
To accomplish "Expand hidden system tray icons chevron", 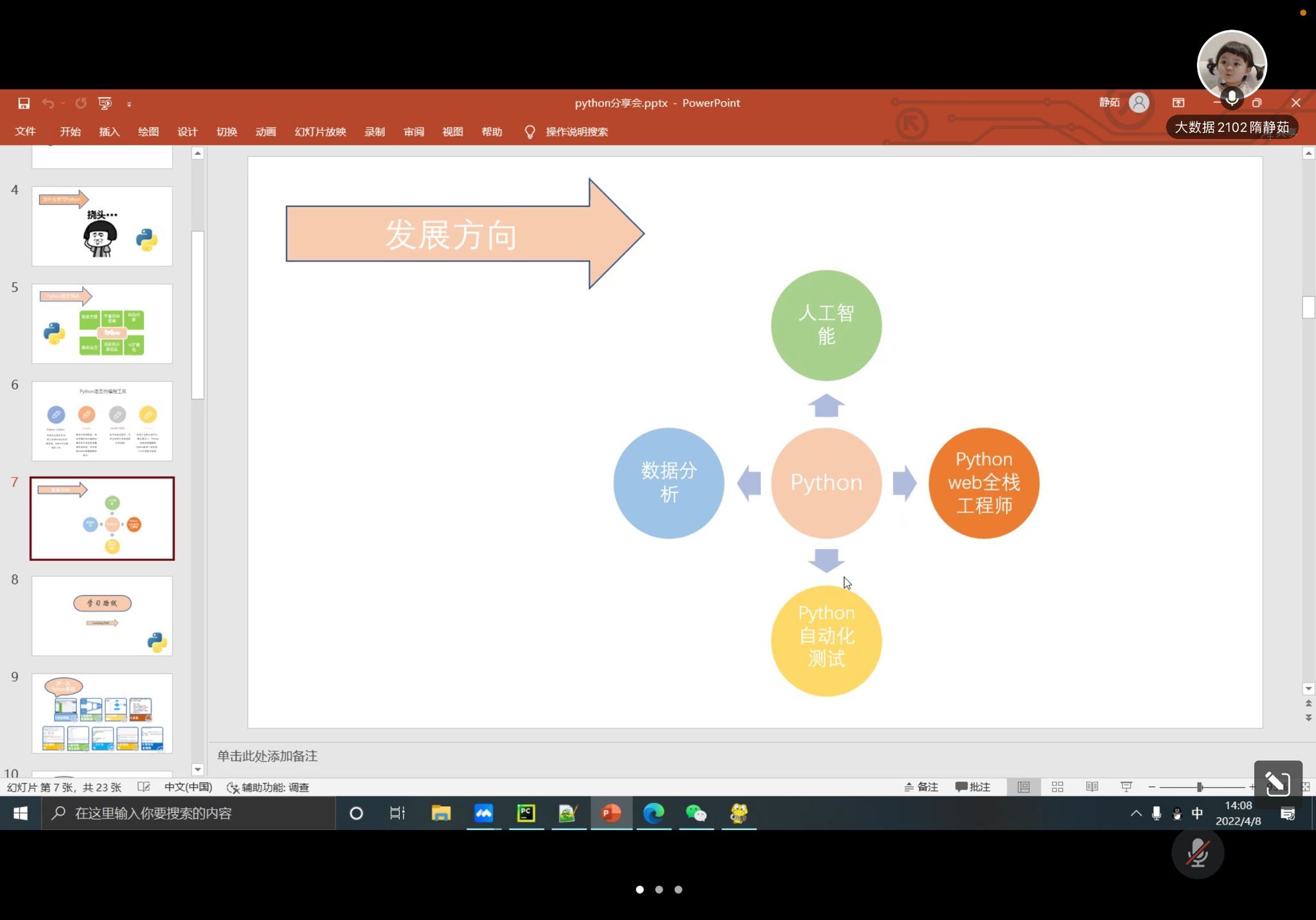I will click(1135, 813).
